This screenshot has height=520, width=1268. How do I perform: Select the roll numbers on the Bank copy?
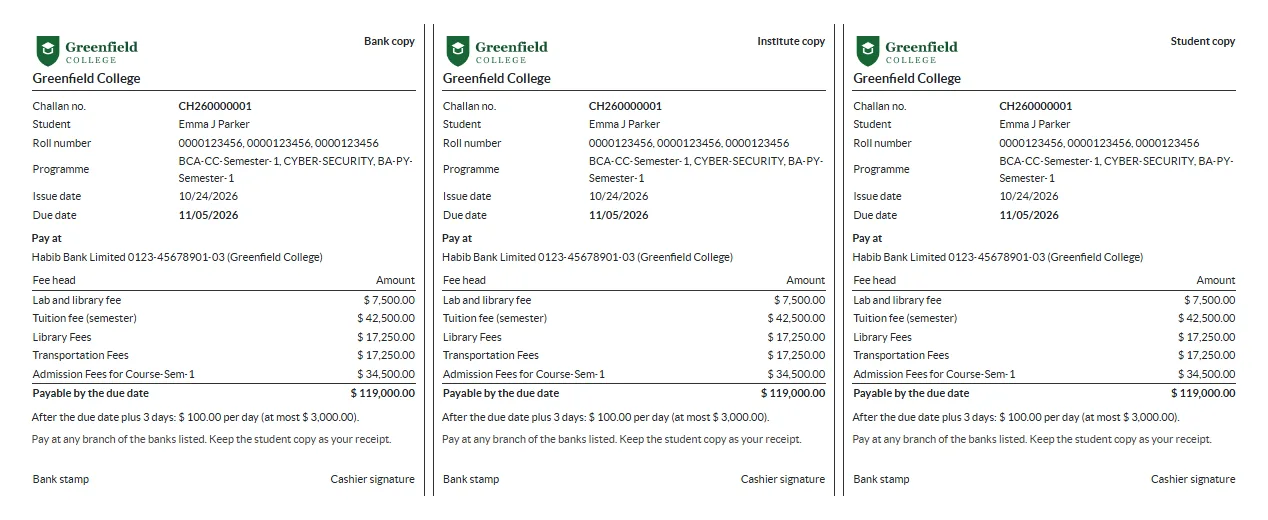pos(279,143)
